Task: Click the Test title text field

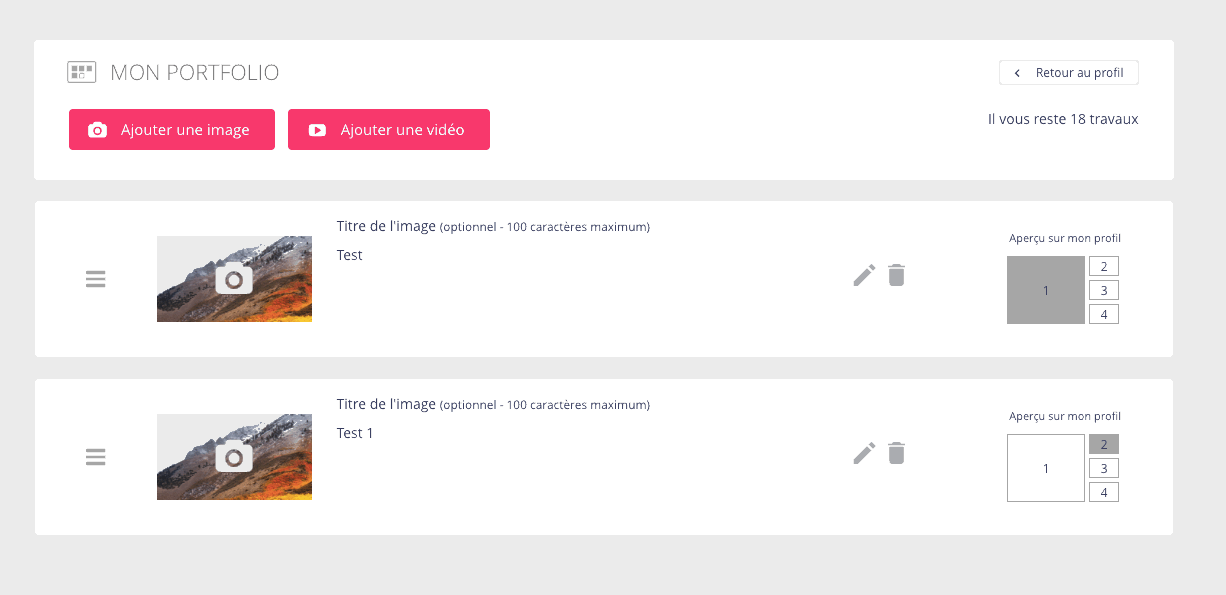Action: pyautogui.click(x=580, y=255)
